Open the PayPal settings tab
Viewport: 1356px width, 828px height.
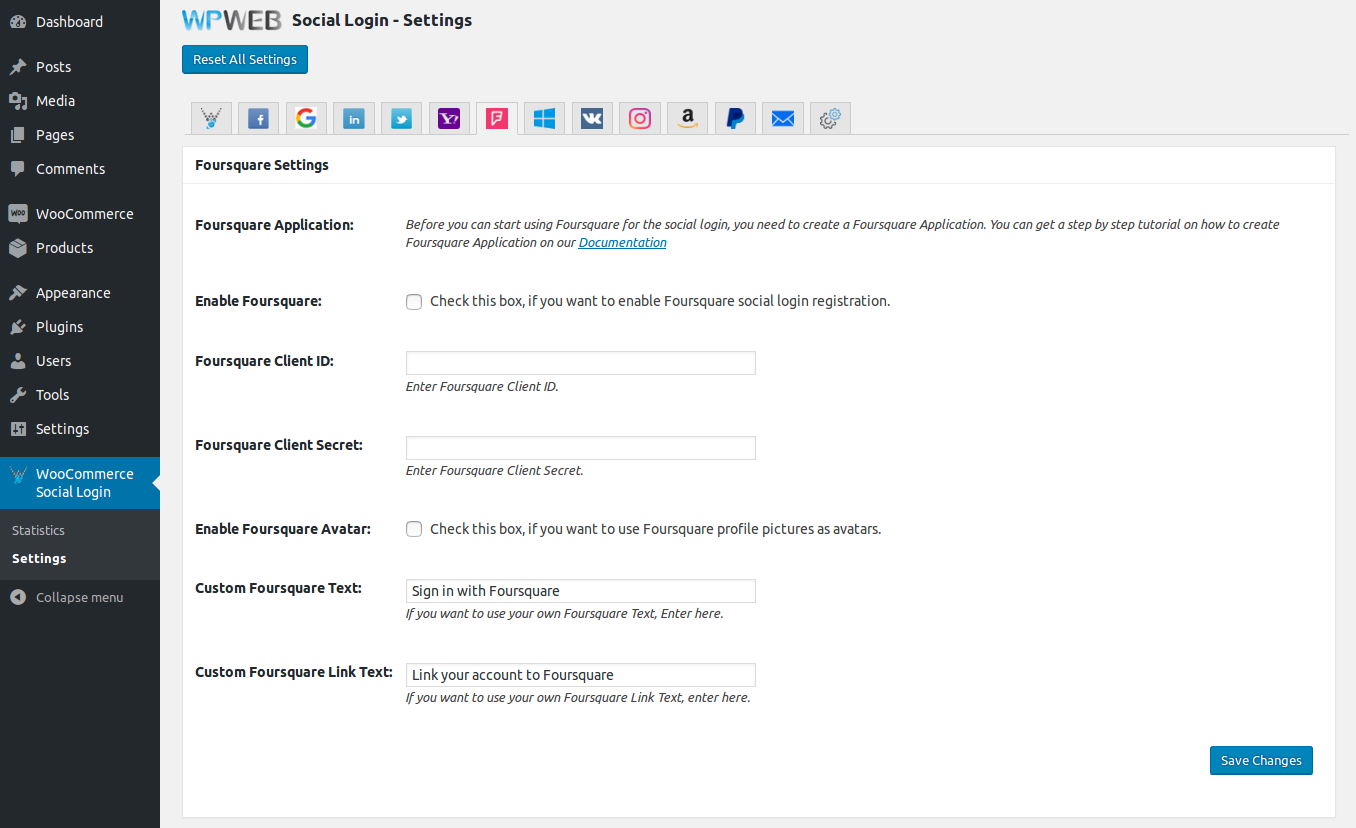click(x=735, y=119)
